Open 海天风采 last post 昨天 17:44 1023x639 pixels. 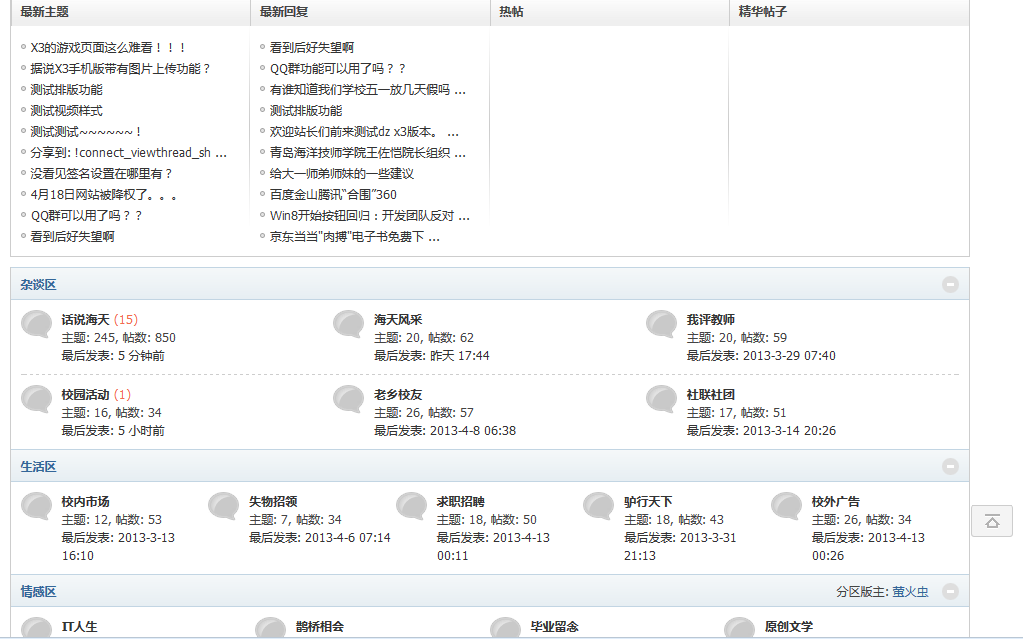460,356
